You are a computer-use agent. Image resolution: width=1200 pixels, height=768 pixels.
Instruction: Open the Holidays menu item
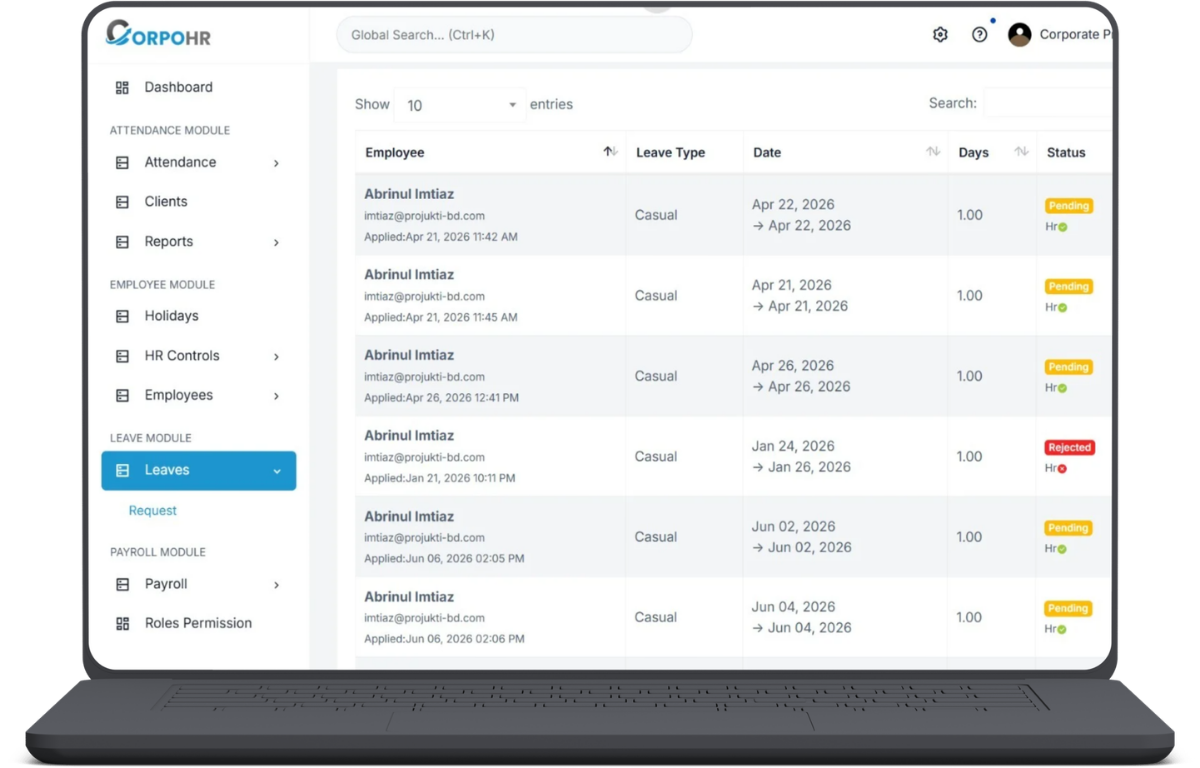point(171,315)
